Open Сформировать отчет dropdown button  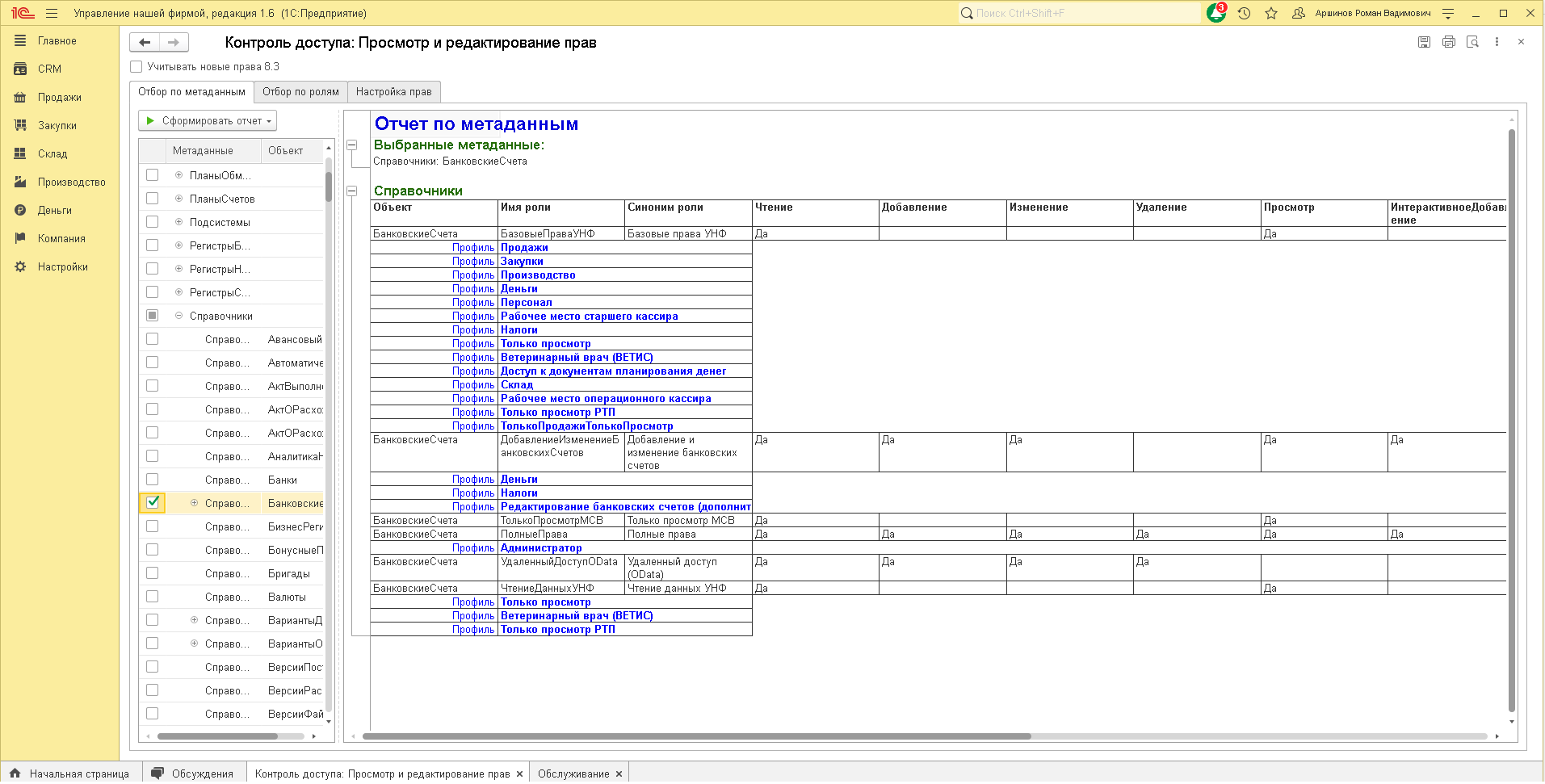208,120
